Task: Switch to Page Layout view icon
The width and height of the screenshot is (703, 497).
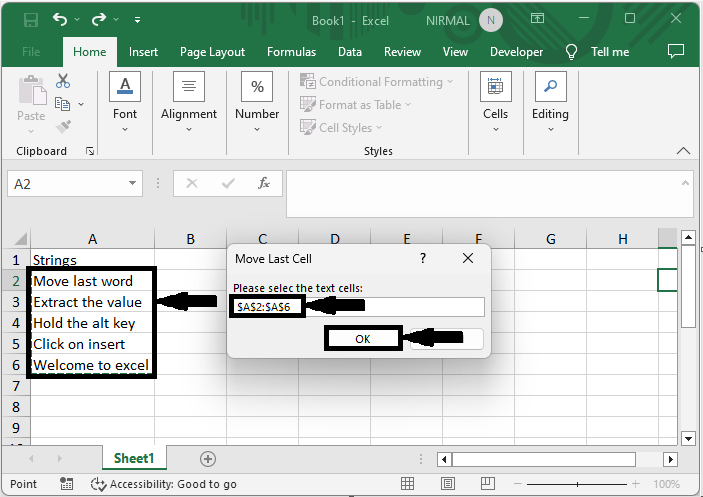Action: (x=447, y=484)
